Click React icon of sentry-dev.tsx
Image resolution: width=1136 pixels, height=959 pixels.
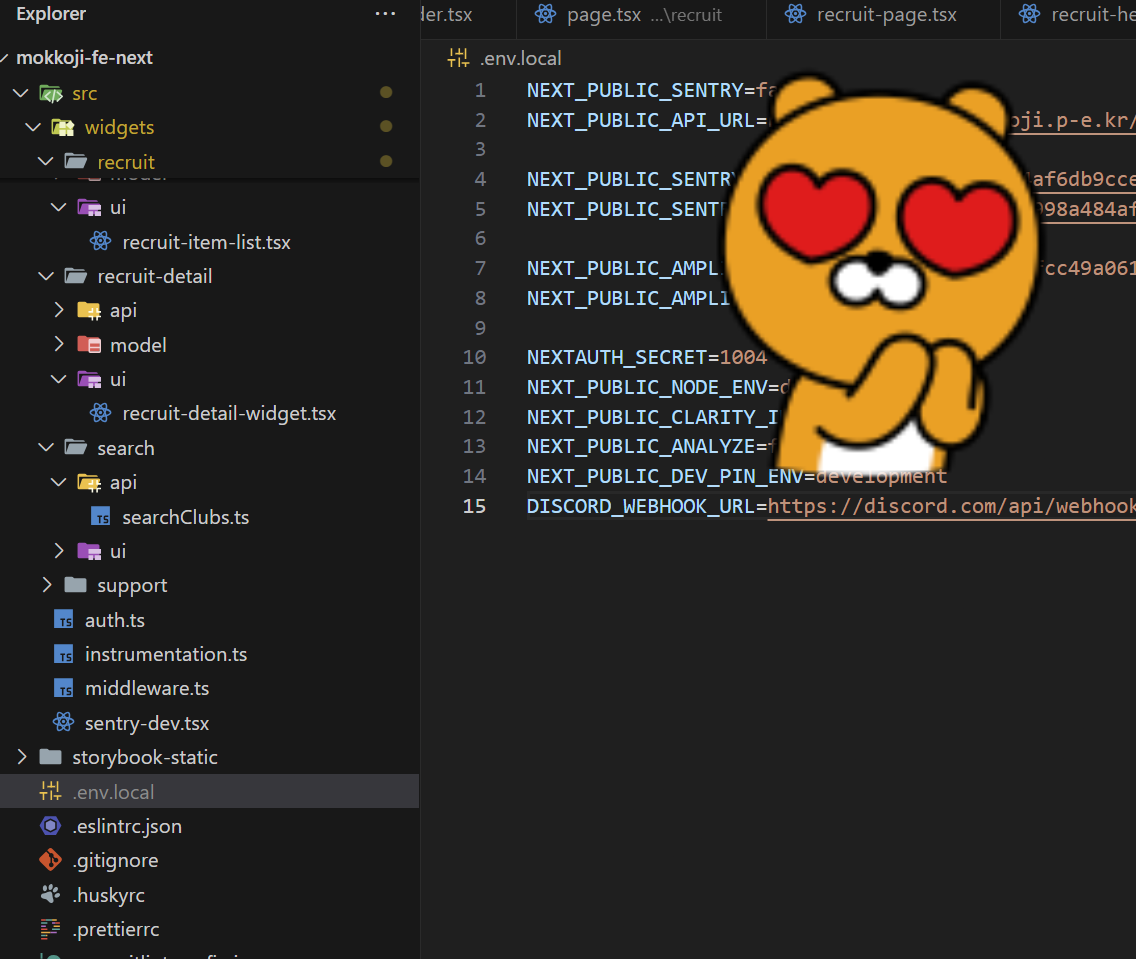(64, 722)
